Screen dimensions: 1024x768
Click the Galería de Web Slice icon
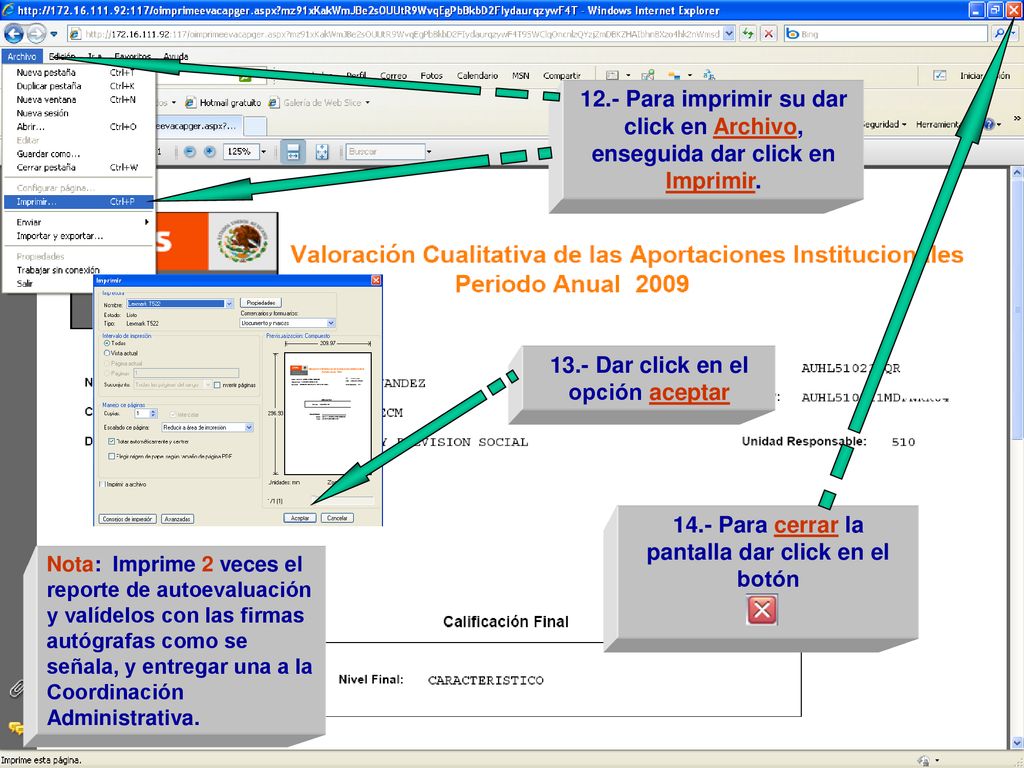(x=274, y=103)
